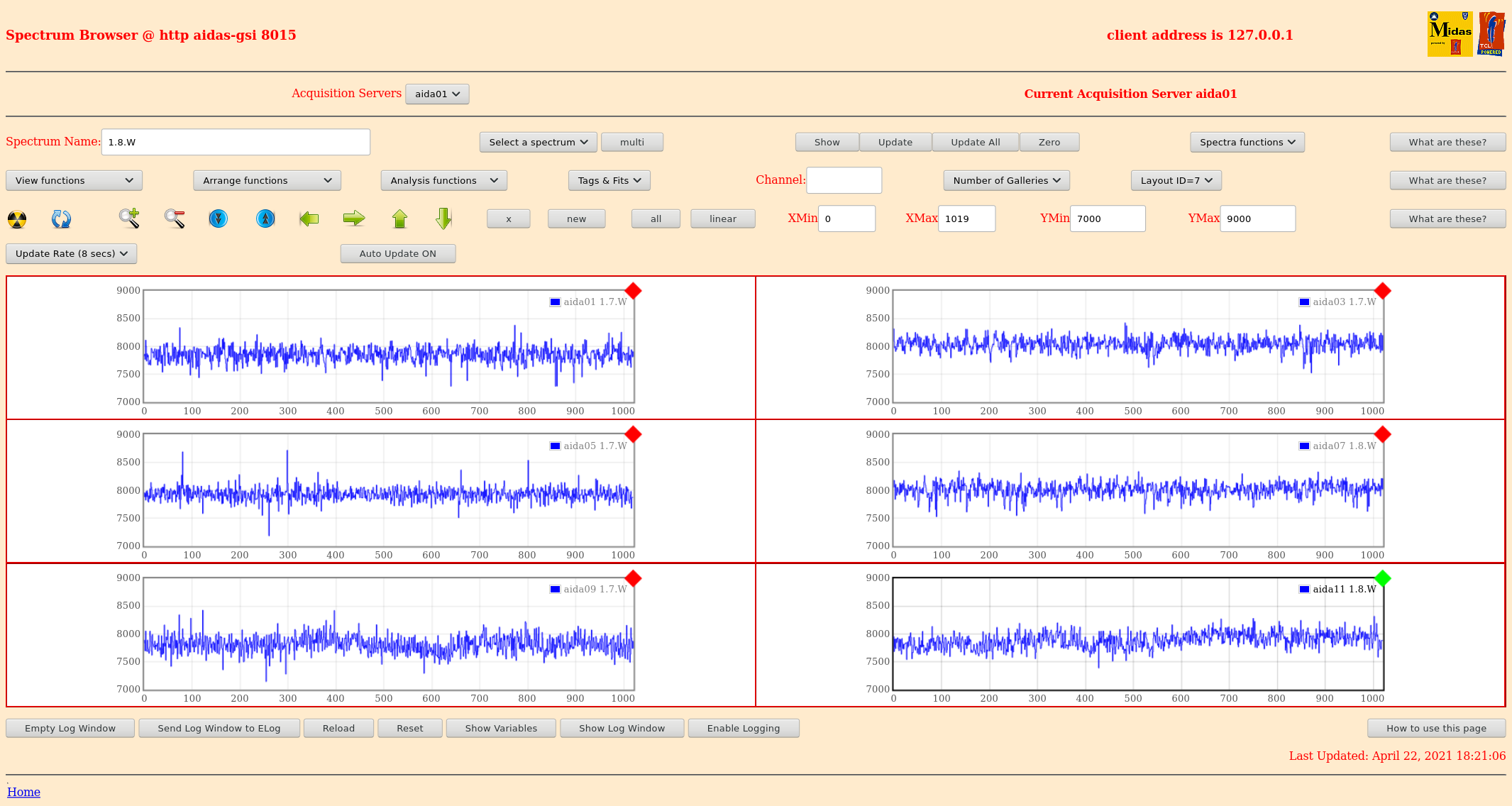This screenshot has width=1512, height=806.
Task: Click the green up arrow icon
Action: tap(399, 219)
